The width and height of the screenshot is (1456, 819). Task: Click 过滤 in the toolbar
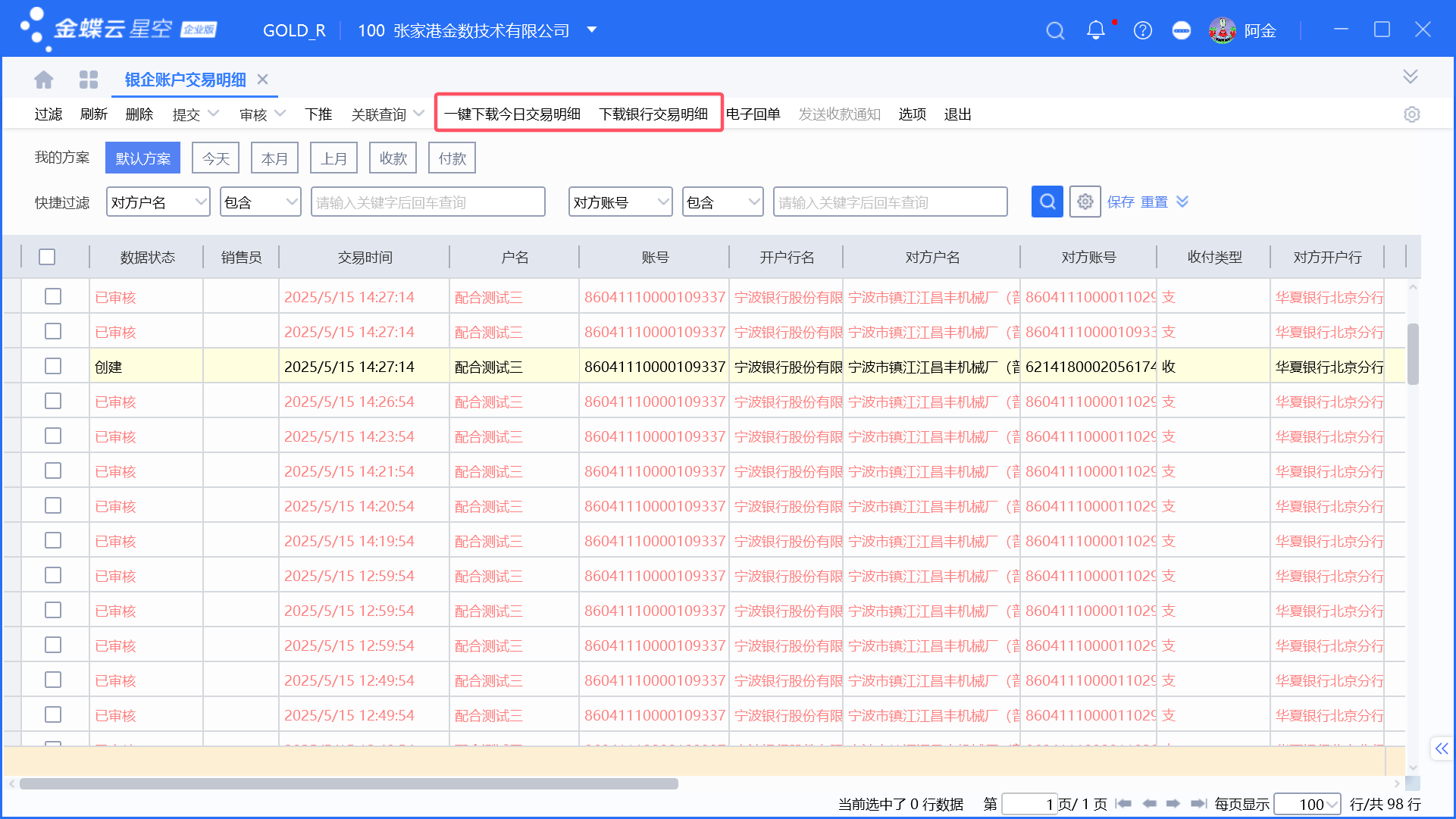point(49,114)
